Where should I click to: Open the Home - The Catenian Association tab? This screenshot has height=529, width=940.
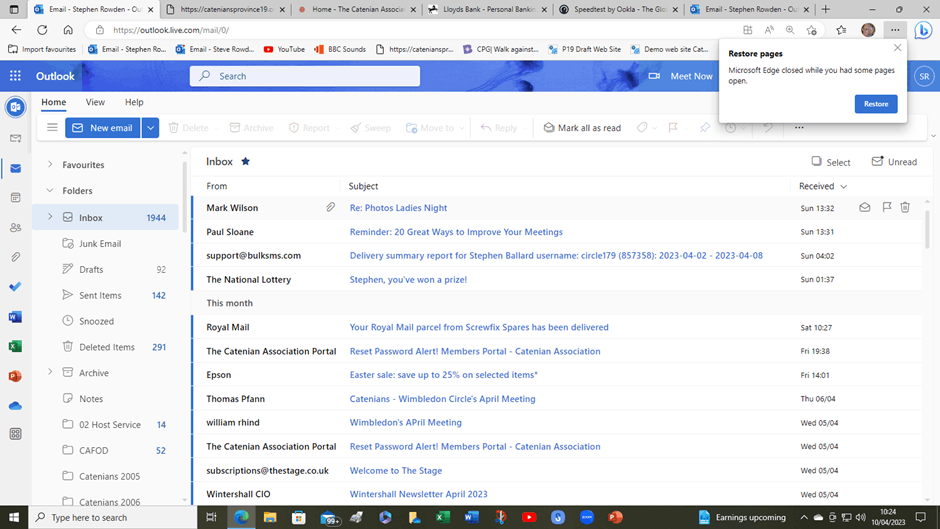358,10
